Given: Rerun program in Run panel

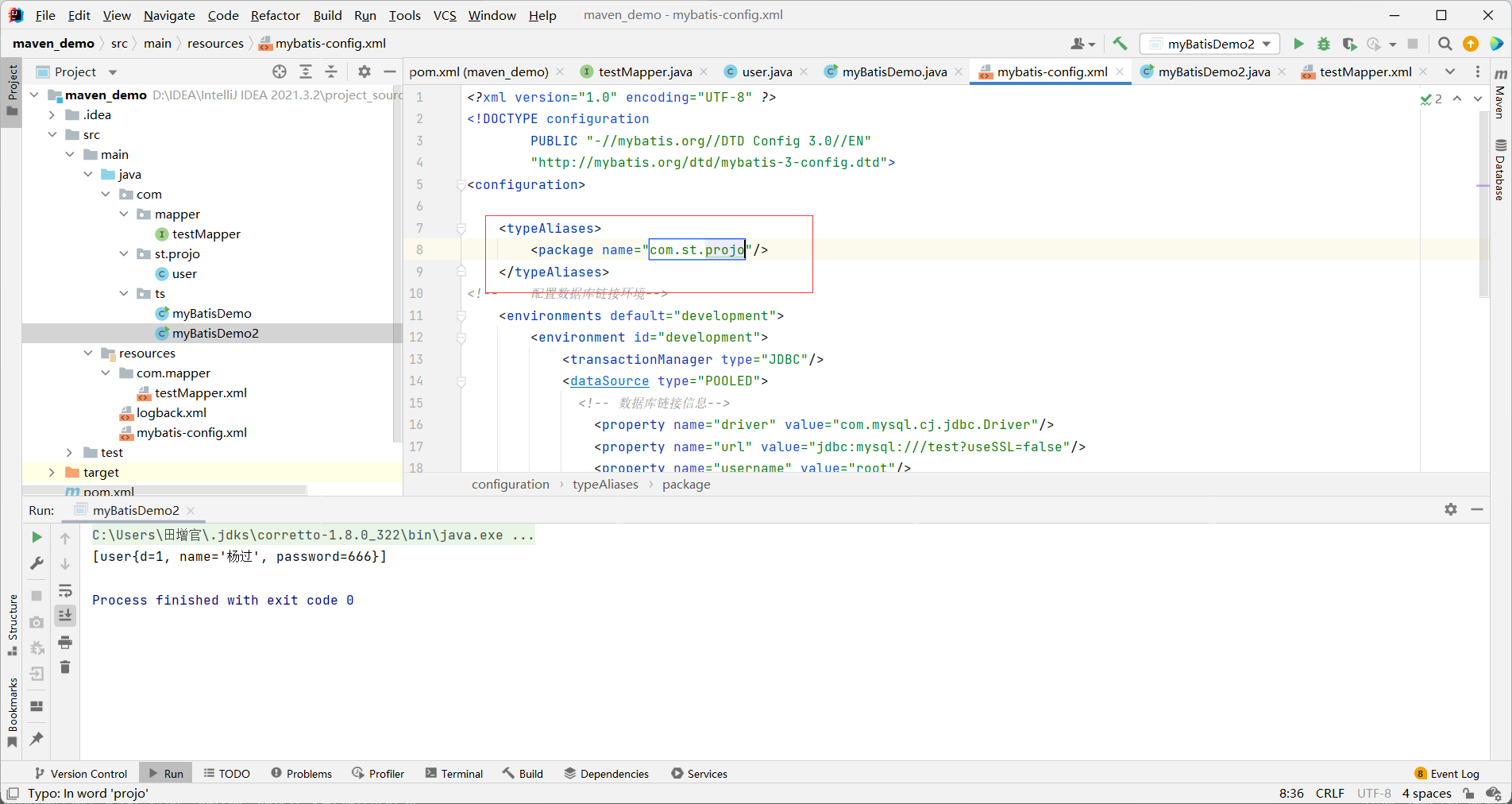Looking at the screenshot, I should pos(37,537).
